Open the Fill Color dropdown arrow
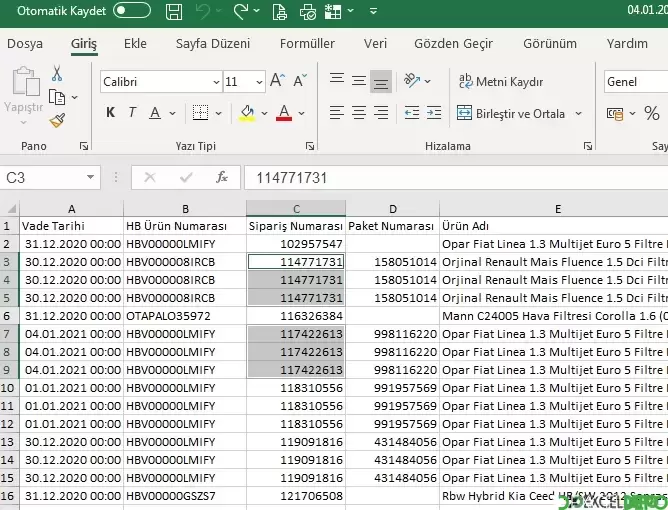 (264, 113)
